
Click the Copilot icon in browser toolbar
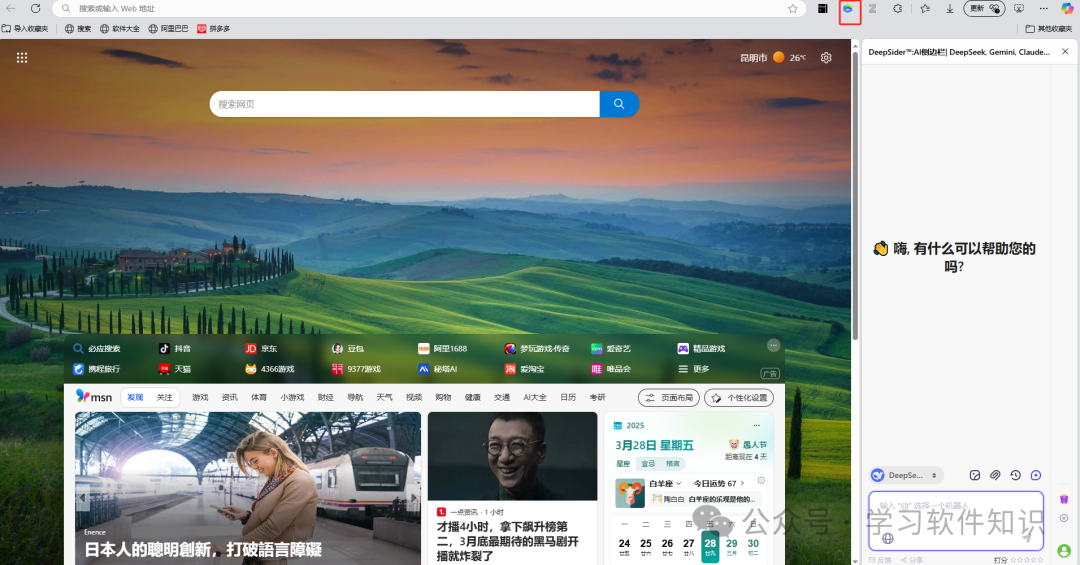pos(1067,9)
